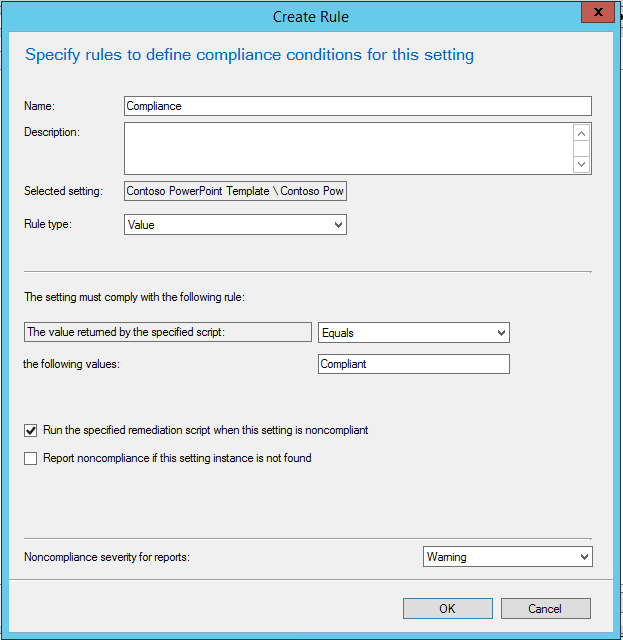The height and width of the screenshot is (640, 623).
Task: Click the Report noncompliance label text
Action: [177, 459]
